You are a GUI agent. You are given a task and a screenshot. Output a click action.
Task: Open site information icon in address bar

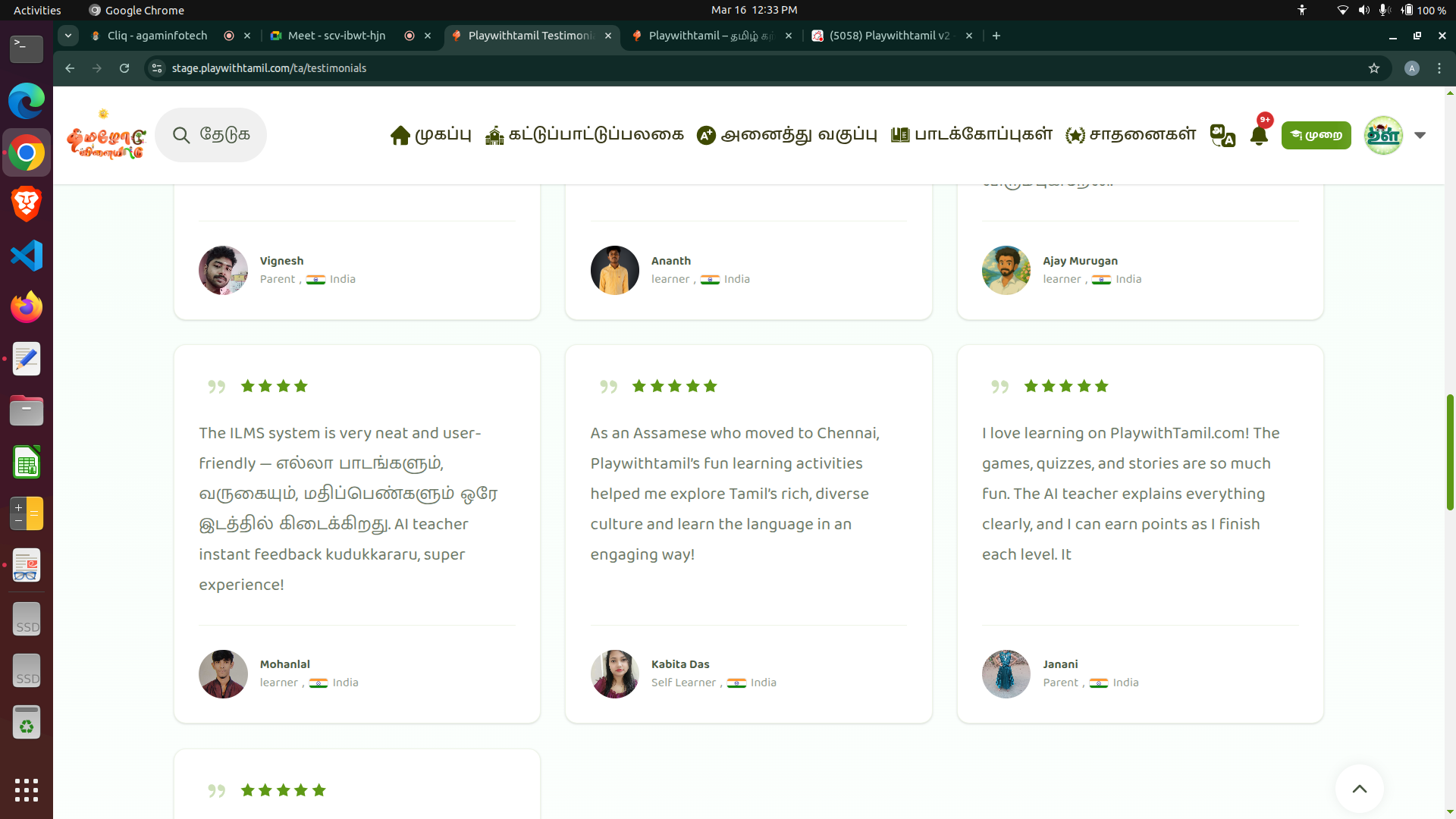pos(157,68)
